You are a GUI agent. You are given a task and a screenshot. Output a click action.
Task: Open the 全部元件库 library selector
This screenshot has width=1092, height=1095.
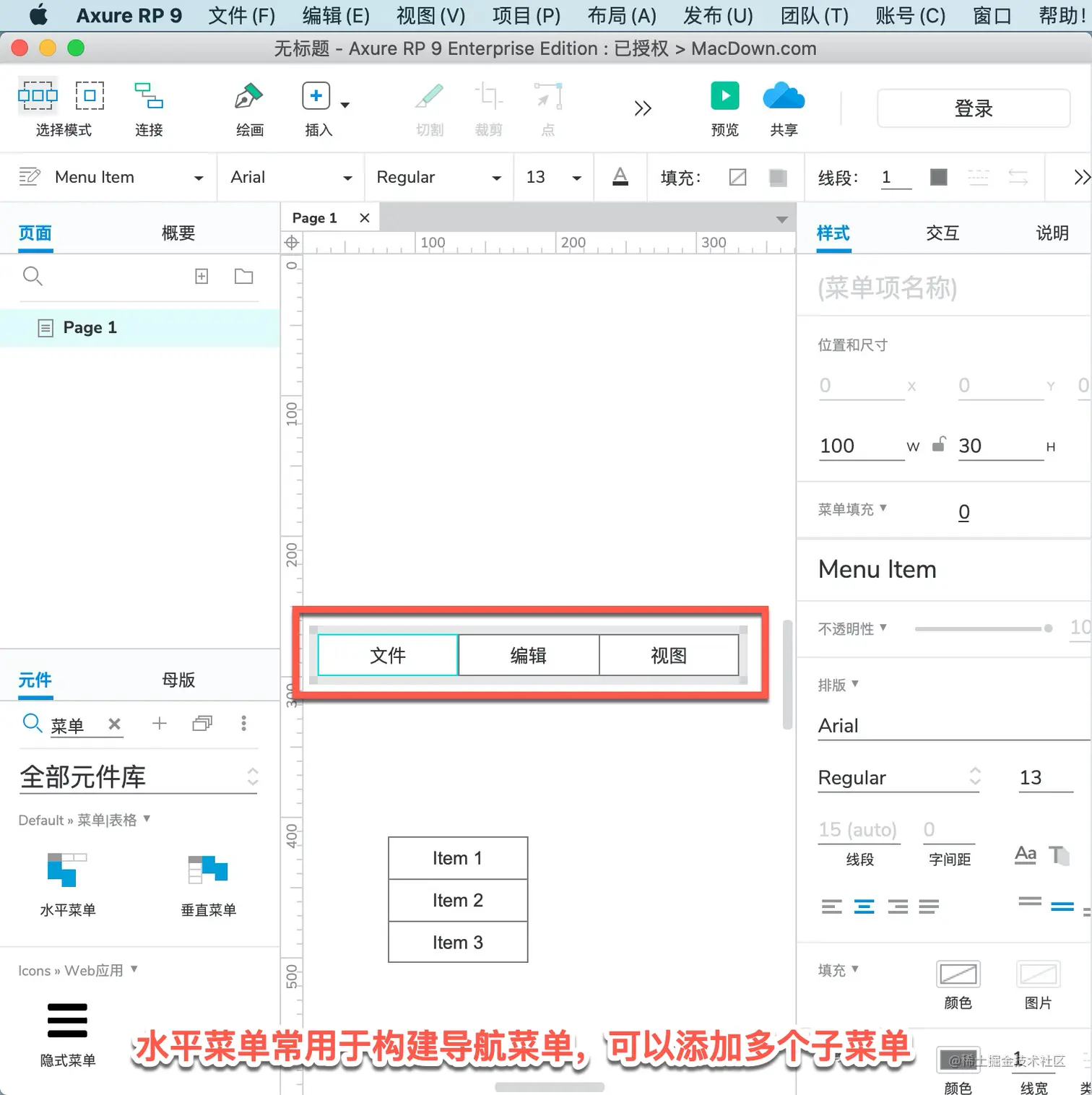tap(138, 777)
